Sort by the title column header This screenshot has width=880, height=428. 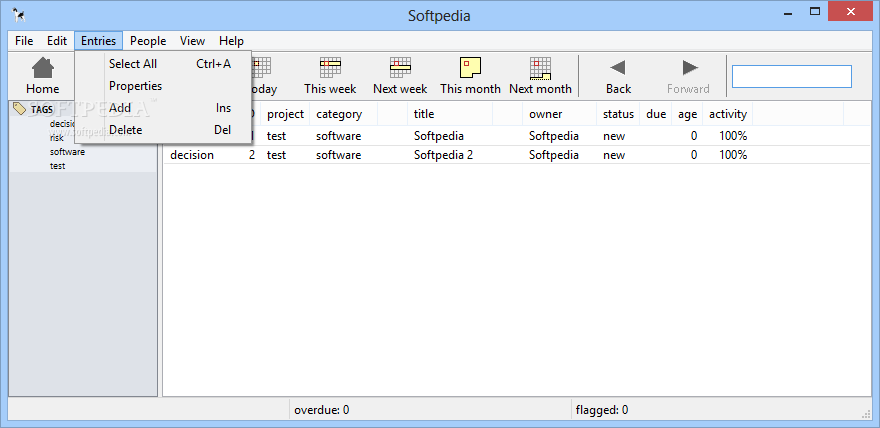pos(451,114)
